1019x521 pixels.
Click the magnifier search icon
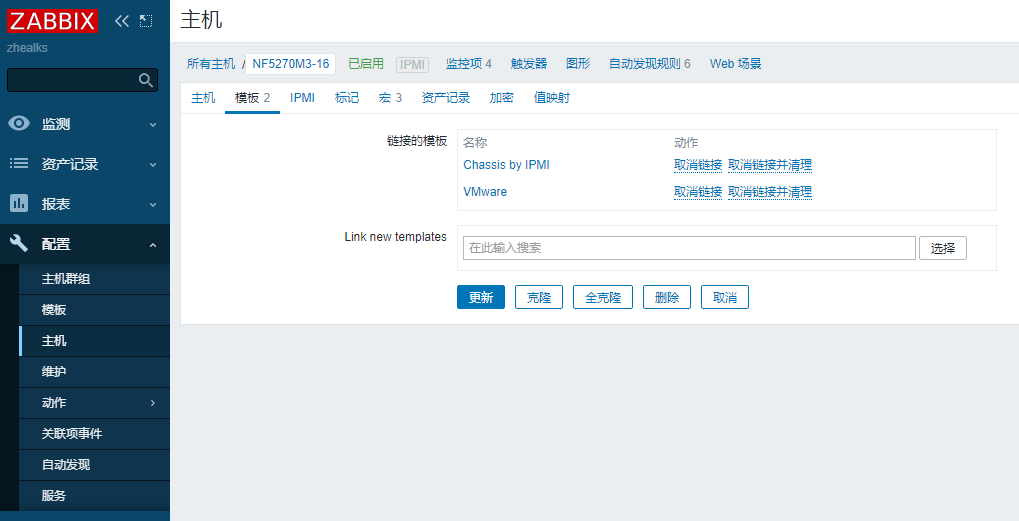(x=146, y=80)
